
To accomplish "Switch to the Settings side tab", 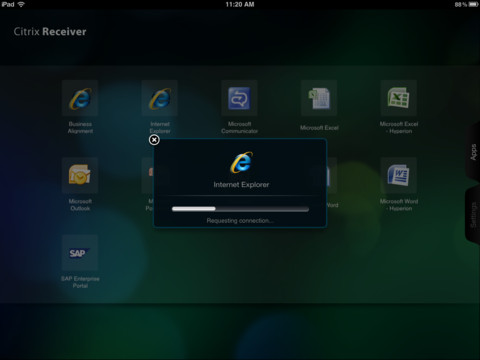I will (473, 216).
